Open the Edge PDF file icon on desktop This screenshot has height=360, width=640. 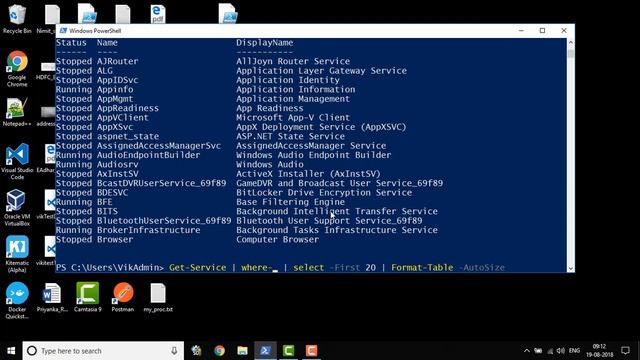[158, 13]
